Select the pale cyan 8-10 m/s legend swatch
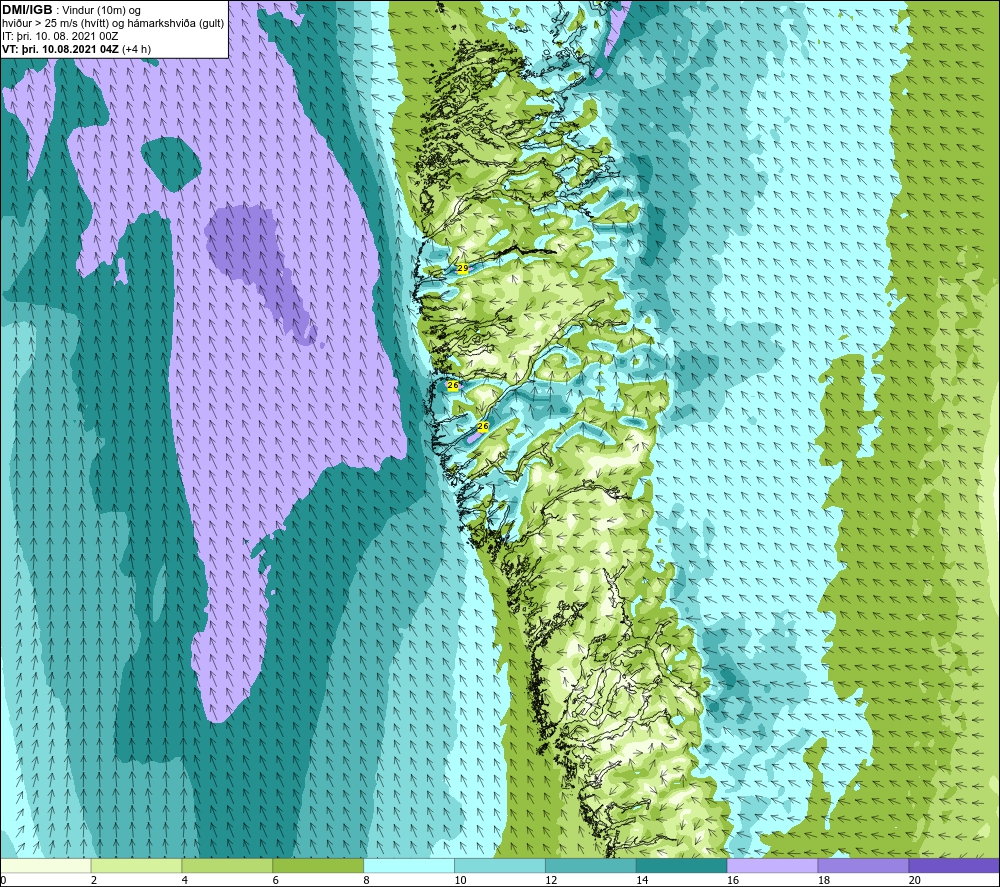The height and width of the screenshot is (887, 1000). 409,865
